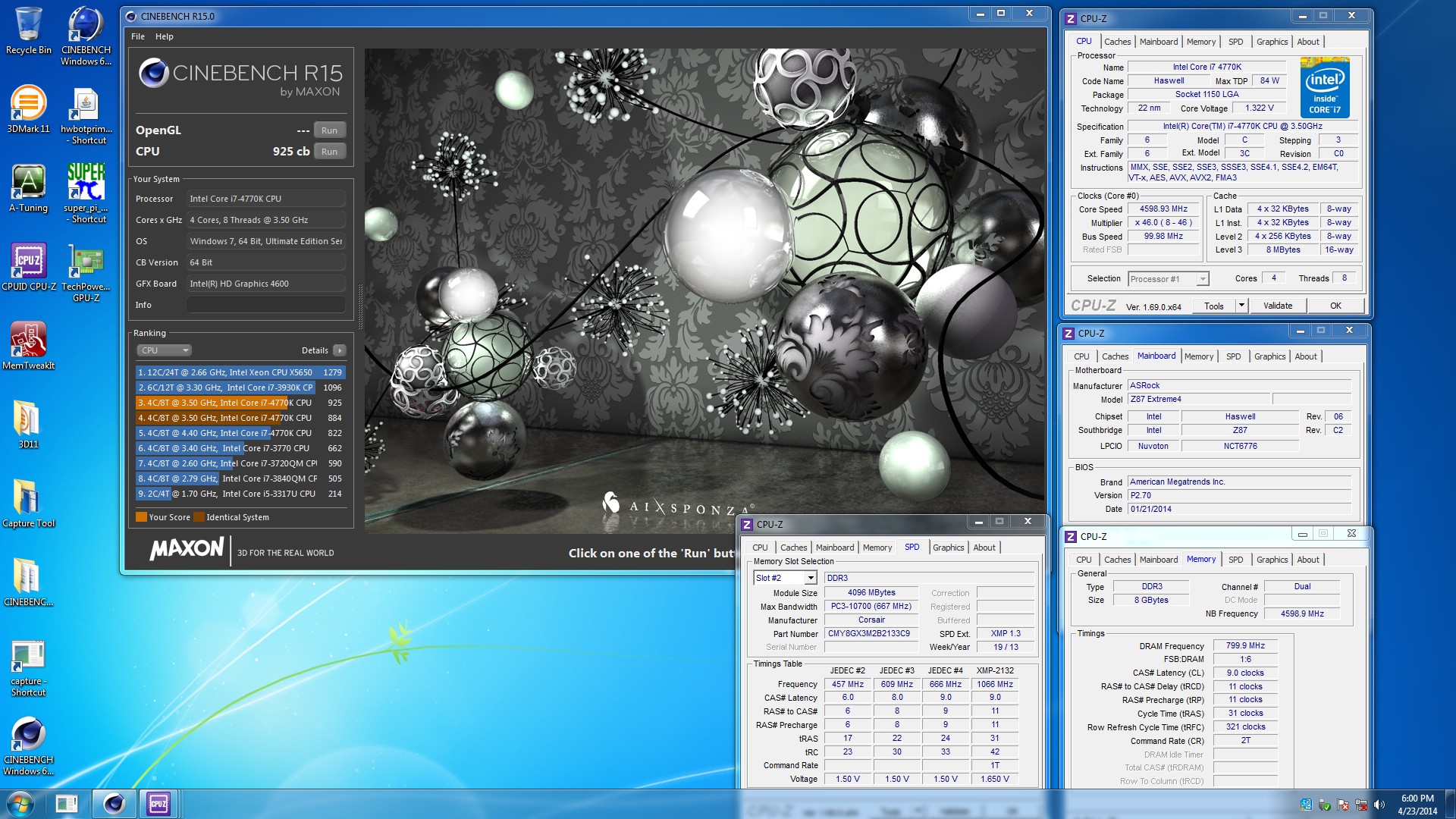This screenshot has height=819, width=1456.
Task: Click the Info input field in Your System
Action: [x=266, y=305]
